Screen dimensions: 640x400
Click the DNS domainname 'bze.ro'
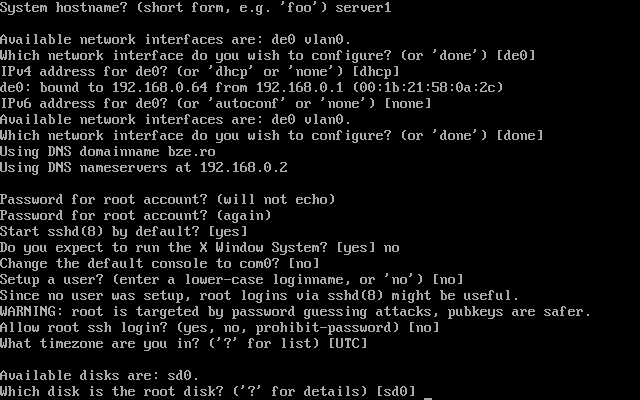pyautogui.click(x=192, y=151)
